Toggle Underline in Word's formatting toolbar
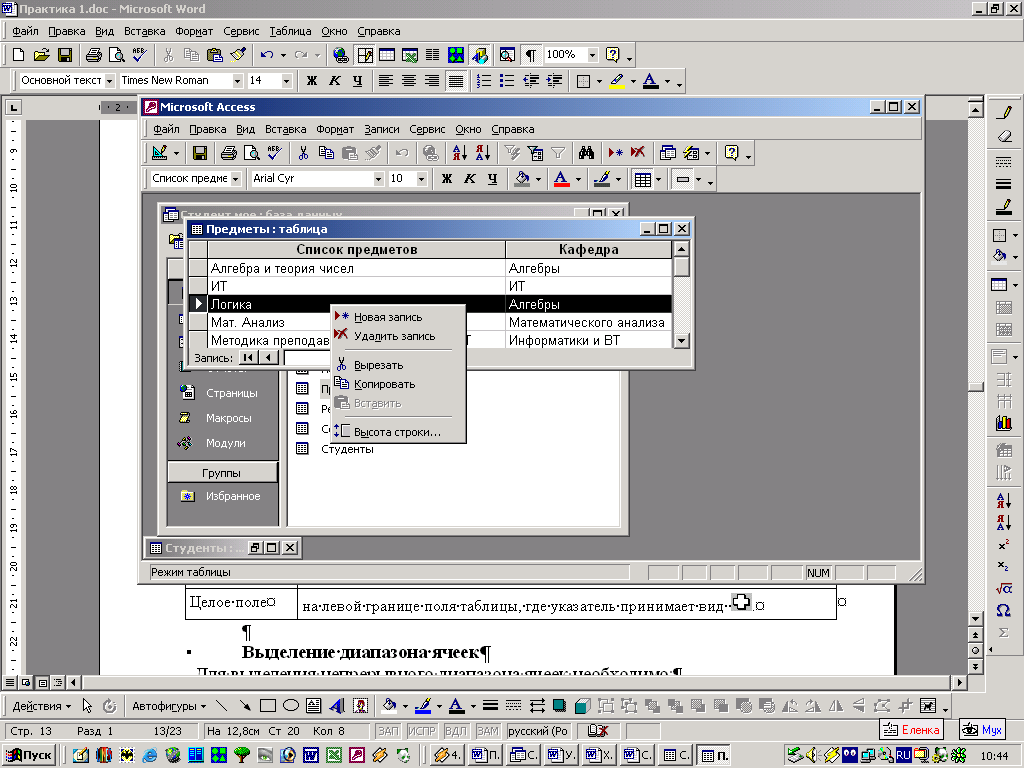Image resolution: width=1024 pixels, height=768 pixels. (358, 80)
